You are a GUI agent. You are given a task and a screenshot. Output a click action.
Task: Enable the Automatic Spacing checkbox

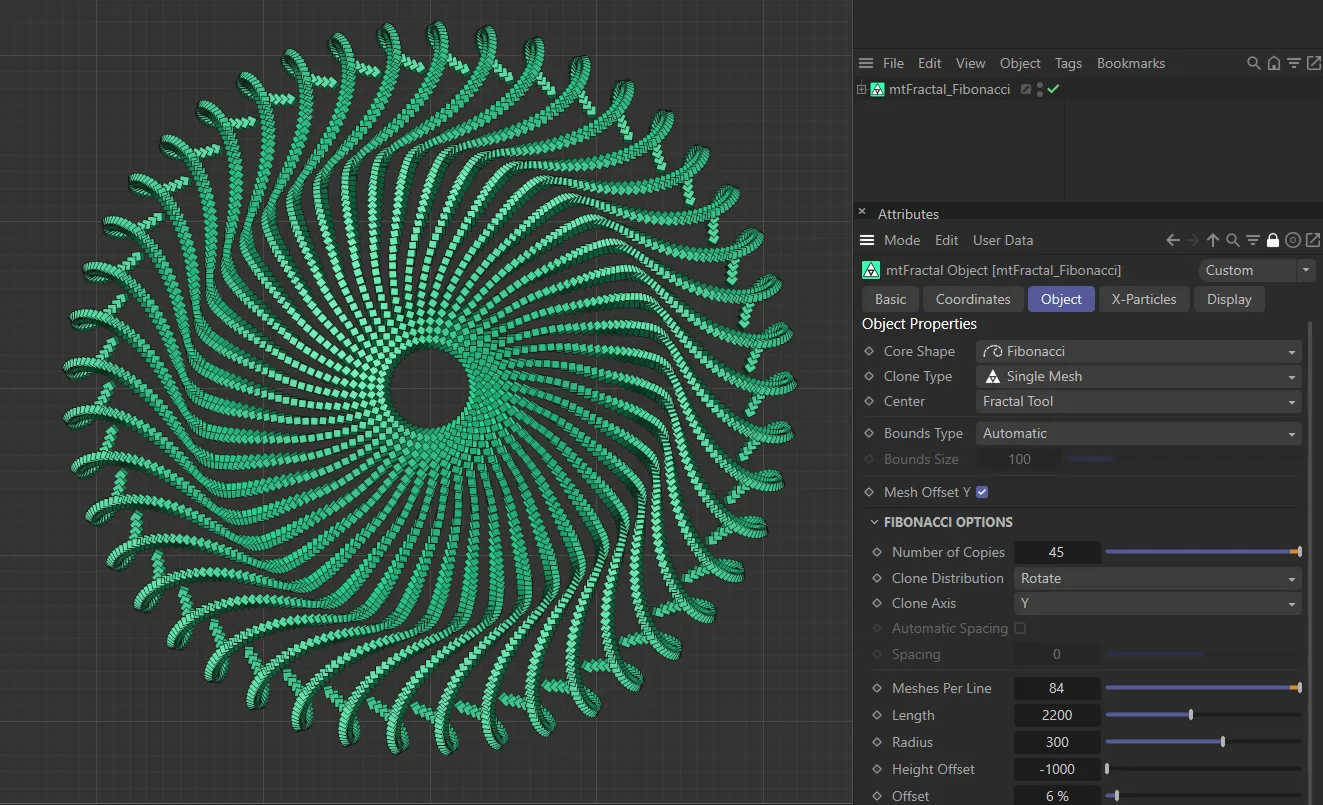click(x=1020, y=628)
